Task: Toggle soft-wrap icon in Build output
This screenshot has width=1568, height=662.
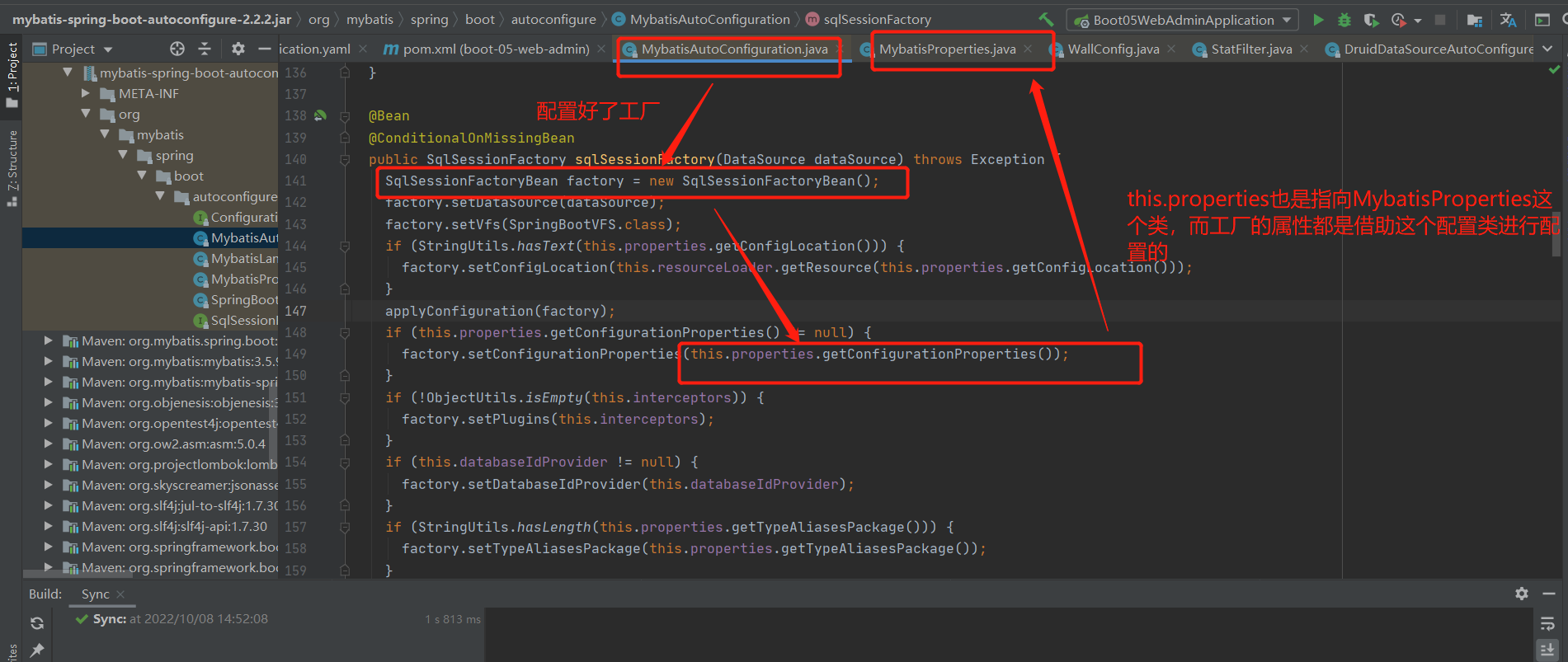Action: pyautogui.click(x=1547, y=623)
